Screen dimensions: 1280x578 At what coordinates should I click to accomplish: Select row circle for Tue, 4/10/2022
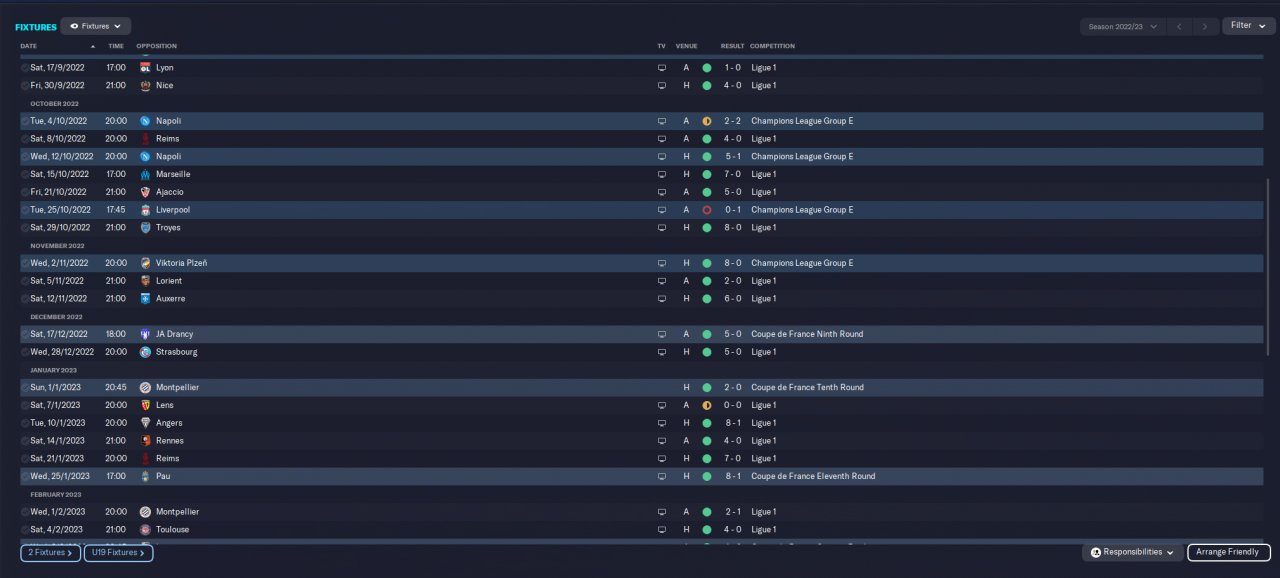pos(25,121)
